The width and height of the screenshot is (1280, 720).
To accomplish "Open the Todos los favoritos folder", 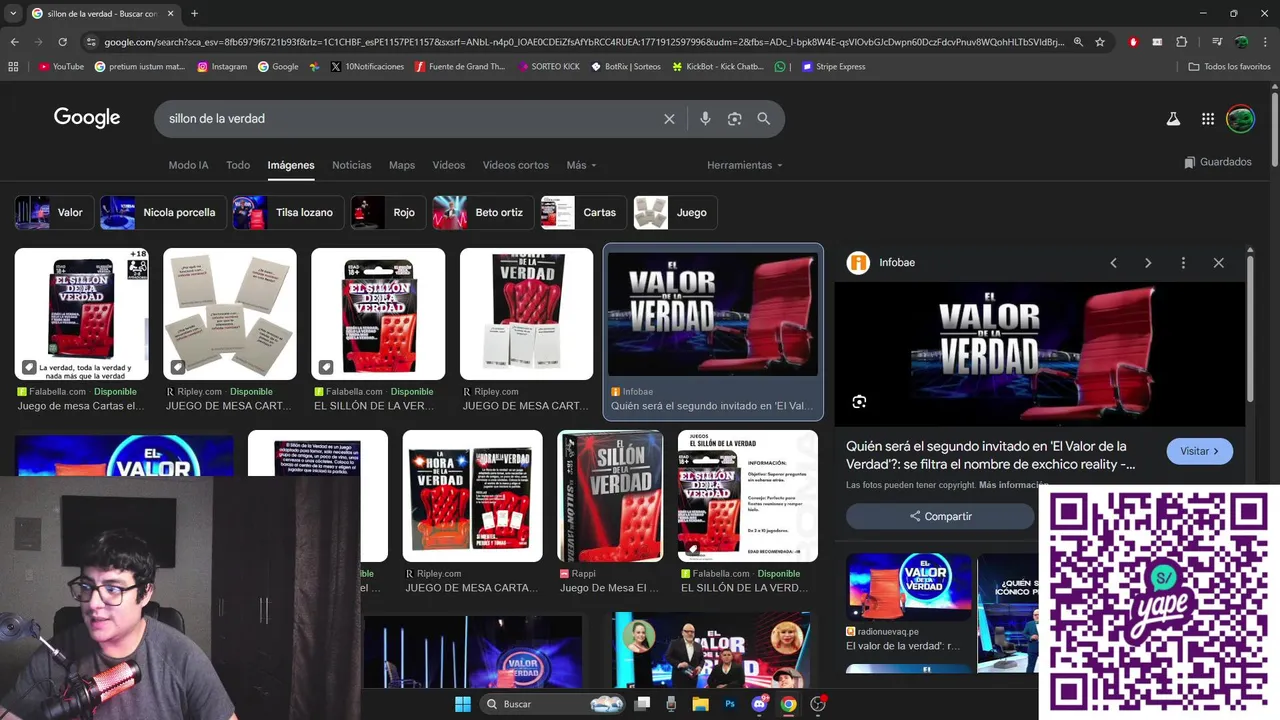I will coord(1230,67).
